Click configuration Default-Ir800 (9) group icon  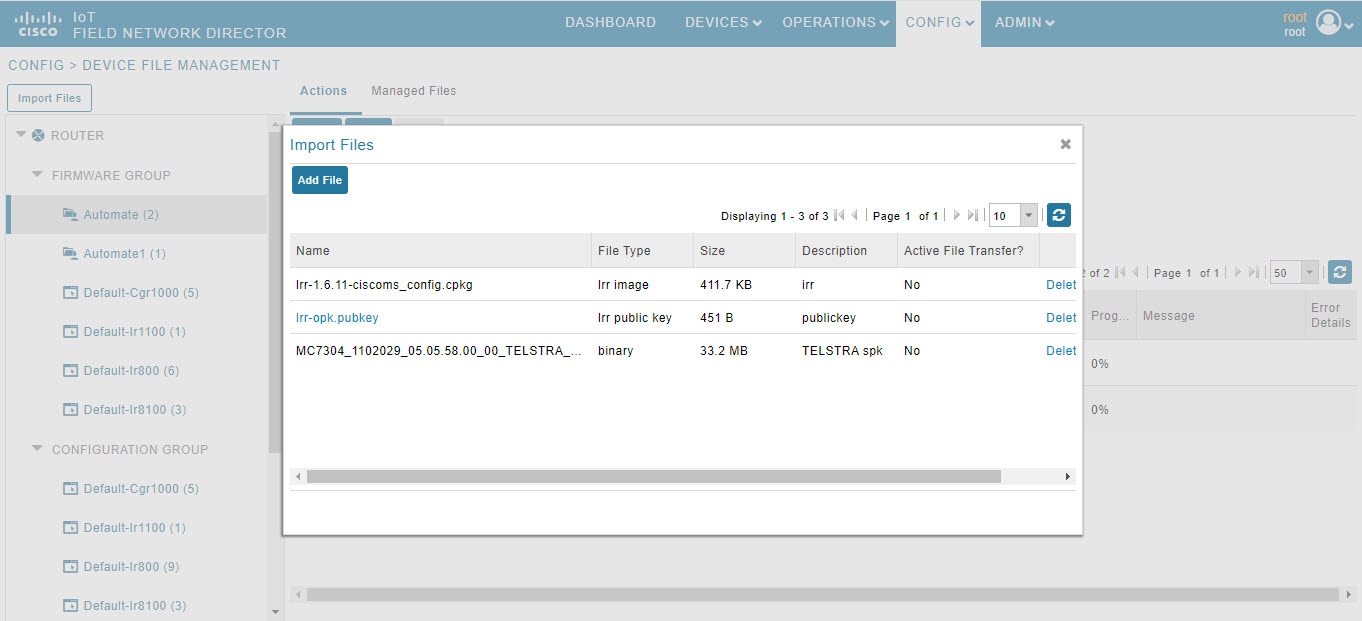[x=70, y=567]
